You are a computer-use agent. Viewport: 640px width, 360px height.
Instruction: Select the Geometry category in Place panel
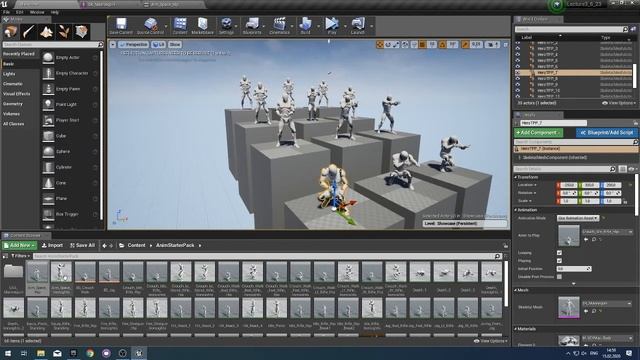tap(13, 104)
